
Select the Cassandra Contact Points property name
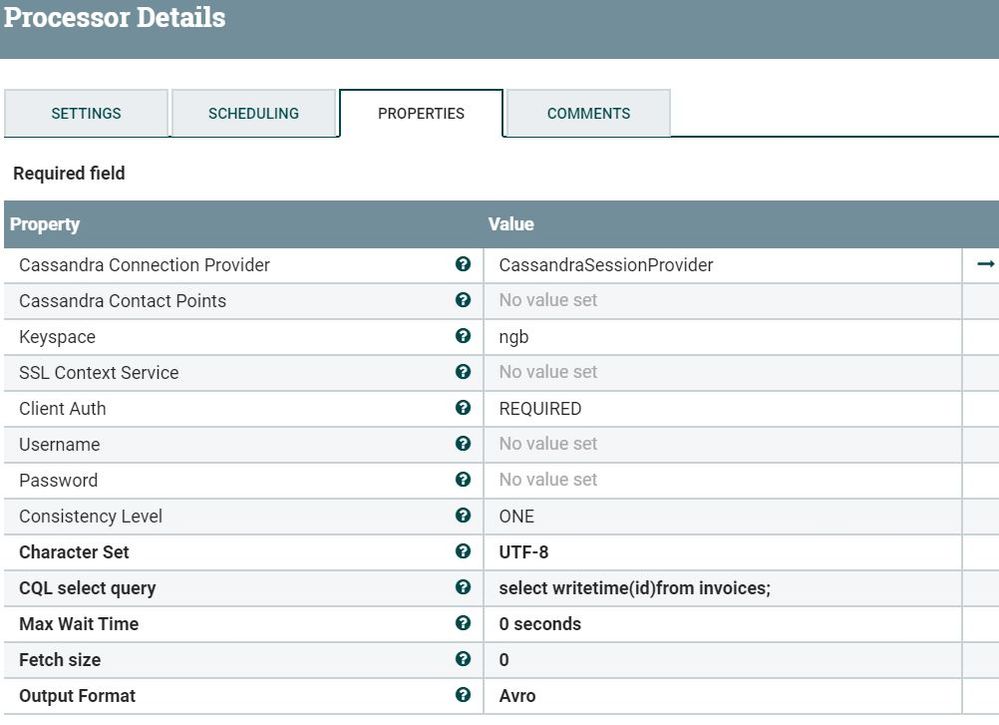click(122, 301)
